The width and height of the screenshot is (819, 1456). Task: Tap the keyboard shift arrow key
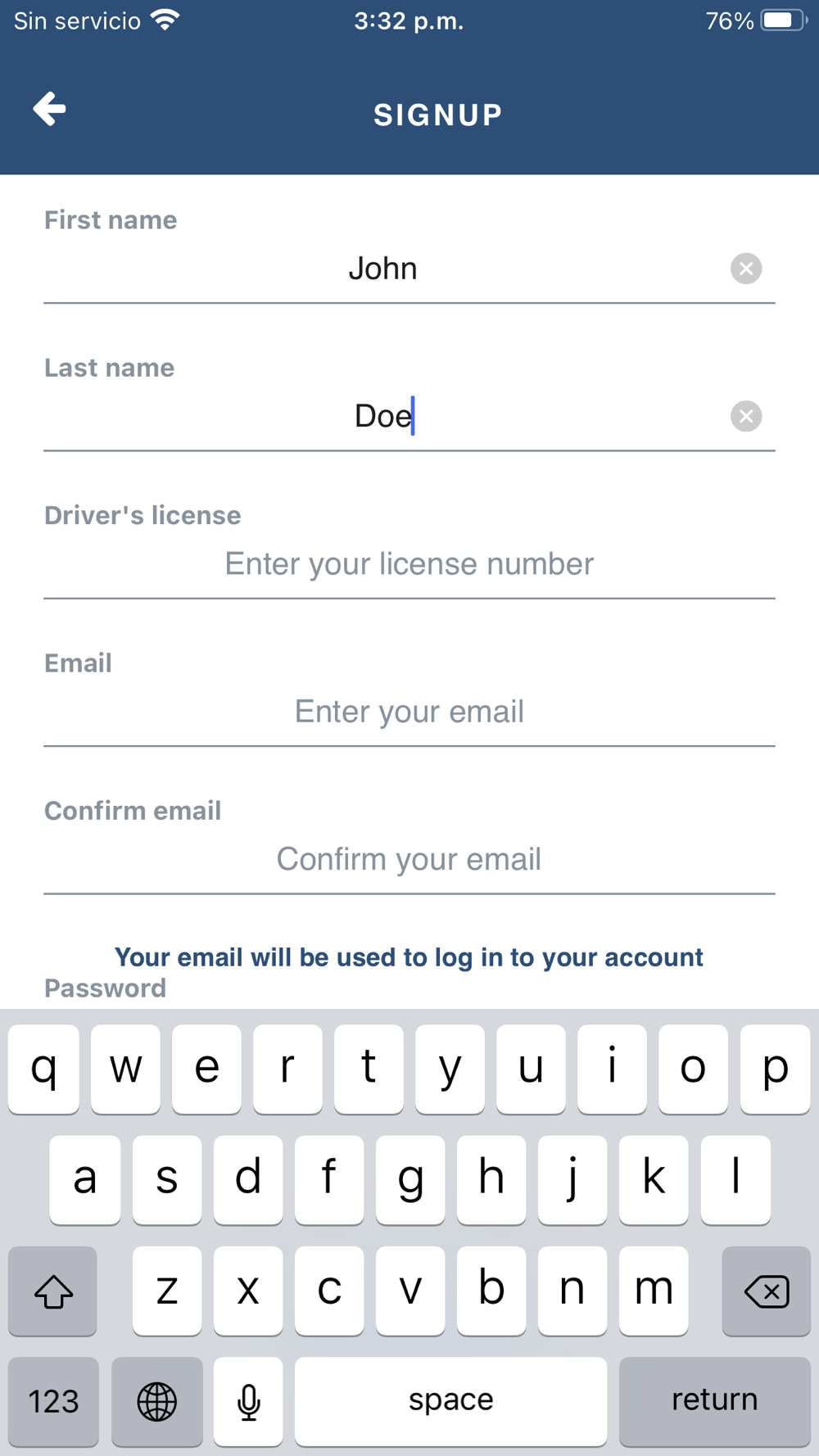click(x=53, y=1291)
